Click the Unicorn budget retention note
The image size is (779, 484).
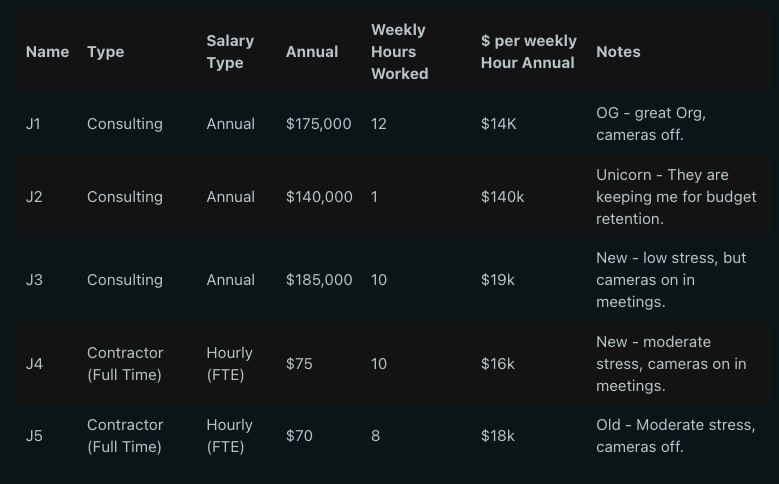pos(676,197)
